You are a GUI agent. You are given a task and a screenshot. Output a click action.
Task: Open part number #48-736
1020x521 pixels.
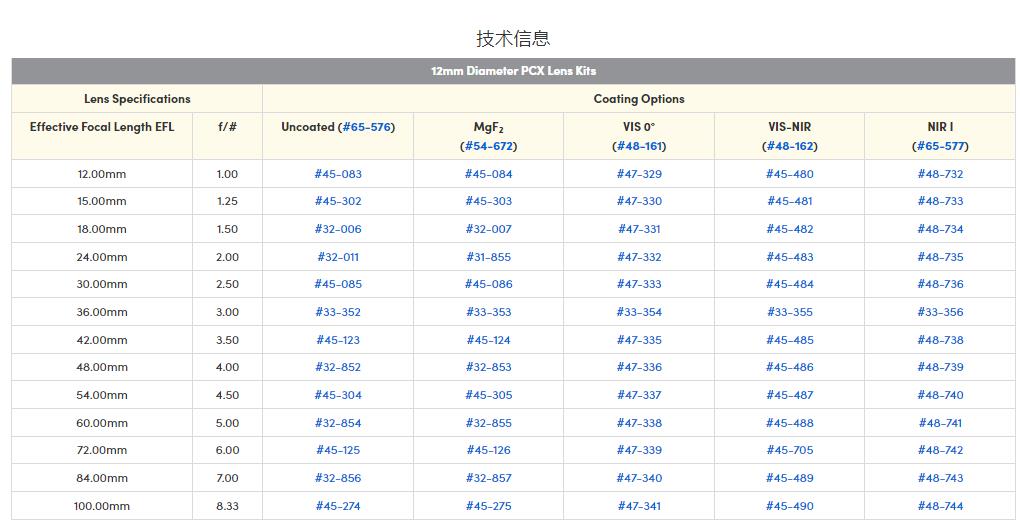(x=940, y=284)
